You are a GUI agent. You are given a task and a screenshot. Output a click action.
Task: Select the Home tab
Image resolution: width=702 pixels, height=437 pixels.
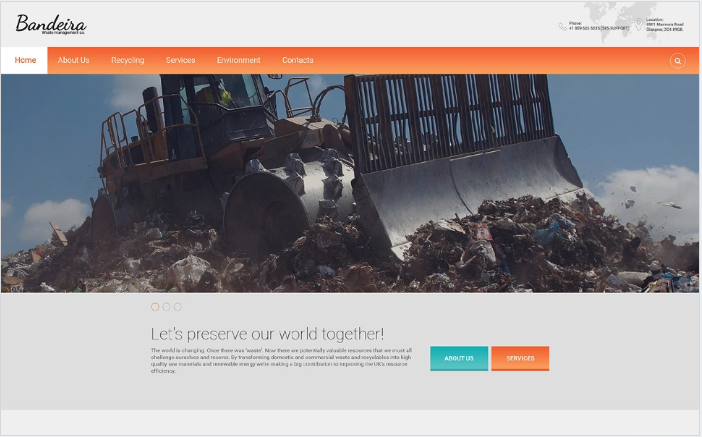pyautogui.click(x=25, y=60)
